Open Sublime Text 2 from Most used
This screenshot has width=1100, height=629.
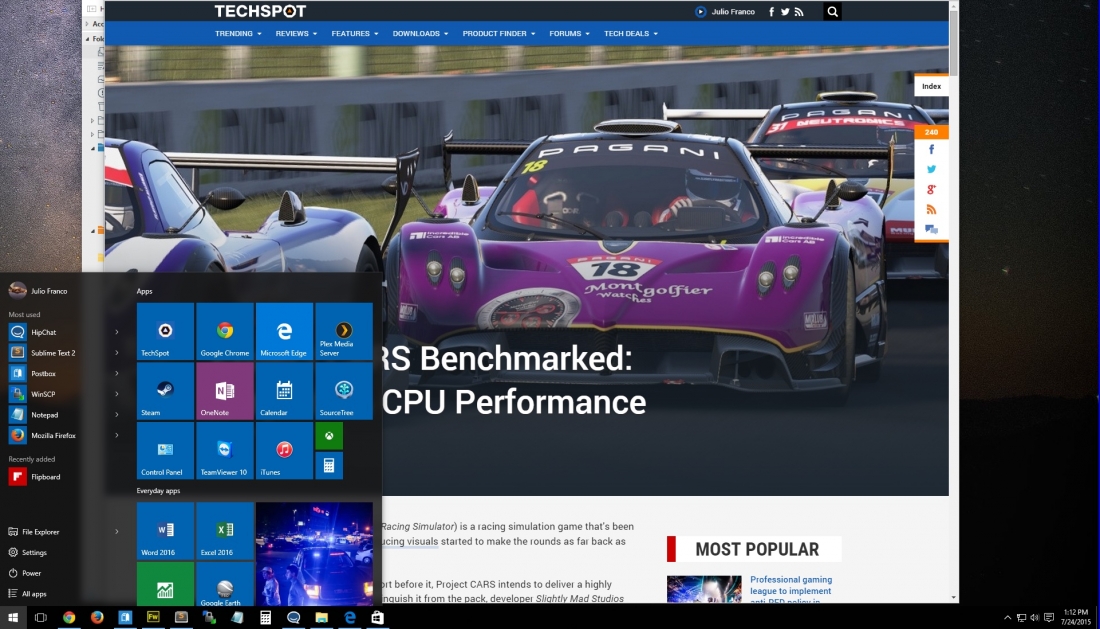[42, 353]
